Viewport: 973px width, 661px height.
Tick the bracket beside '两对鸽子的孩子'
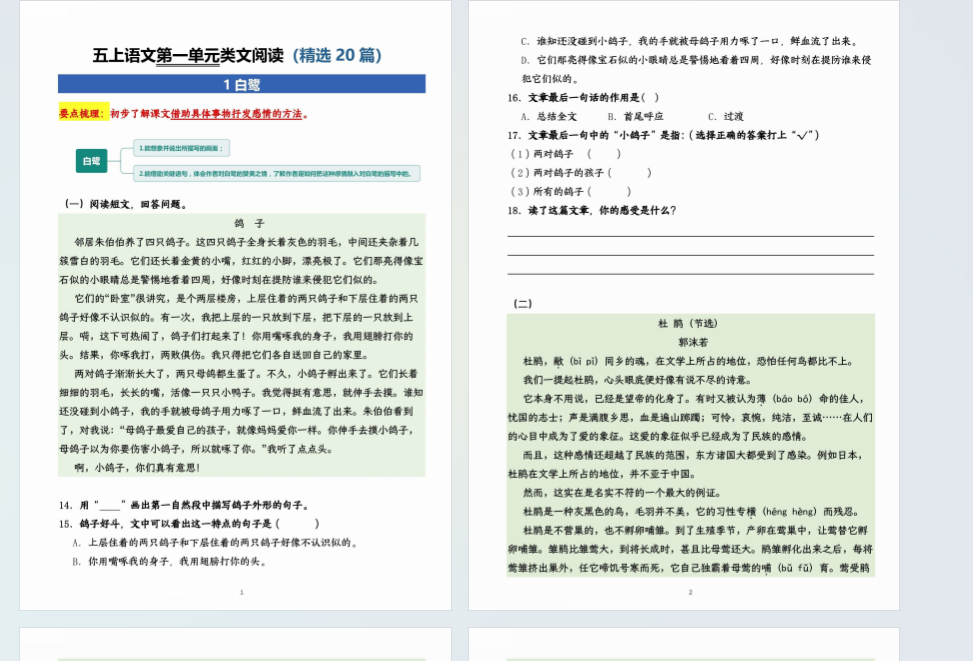[634, 172]
